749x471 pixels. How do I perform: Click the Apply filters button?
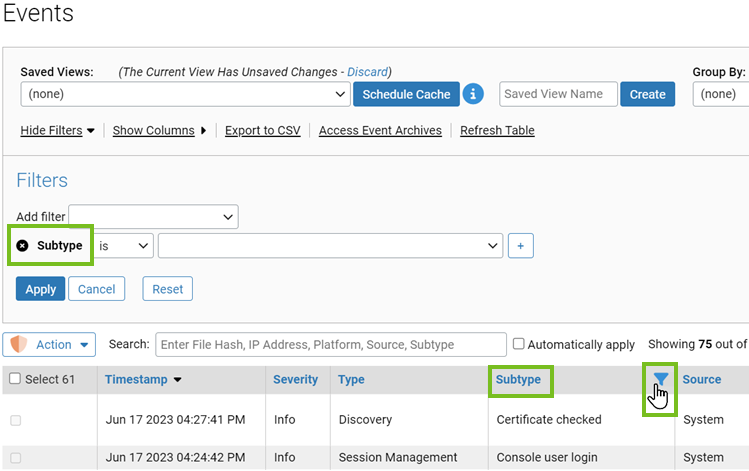pyautogui.click(x=41, y=289)
